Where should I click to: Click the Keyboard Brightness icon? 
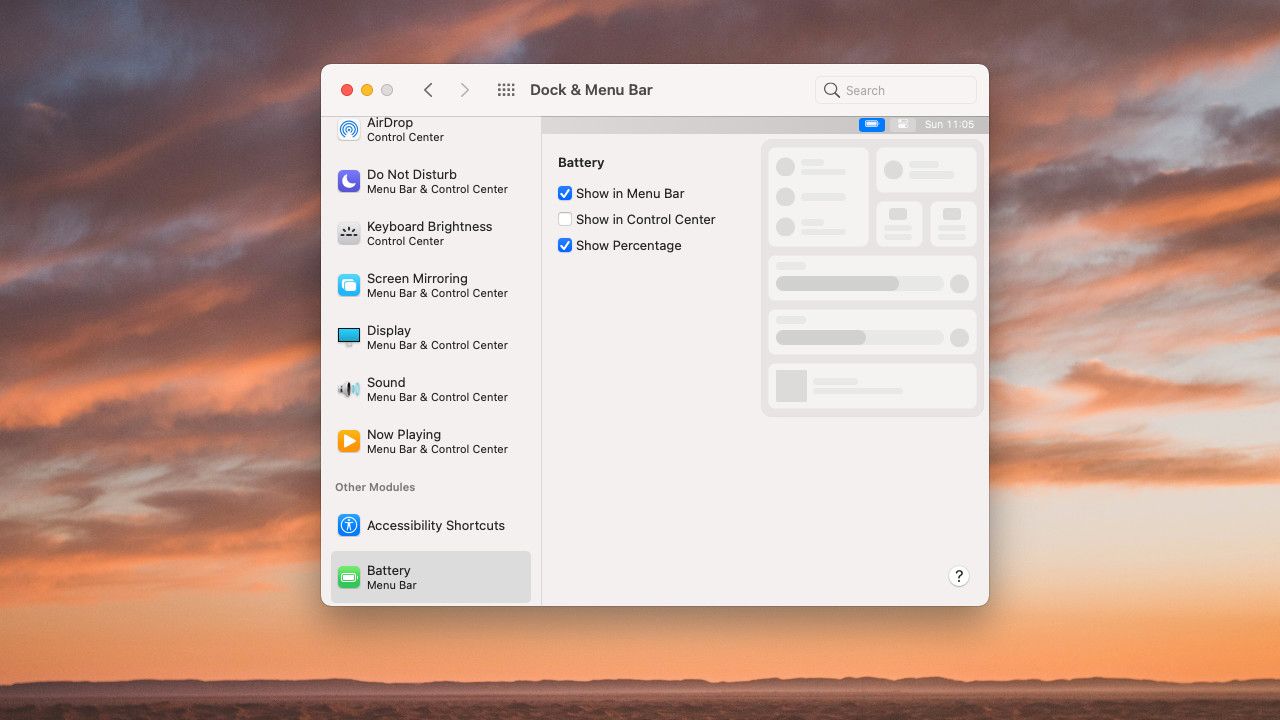348,233
